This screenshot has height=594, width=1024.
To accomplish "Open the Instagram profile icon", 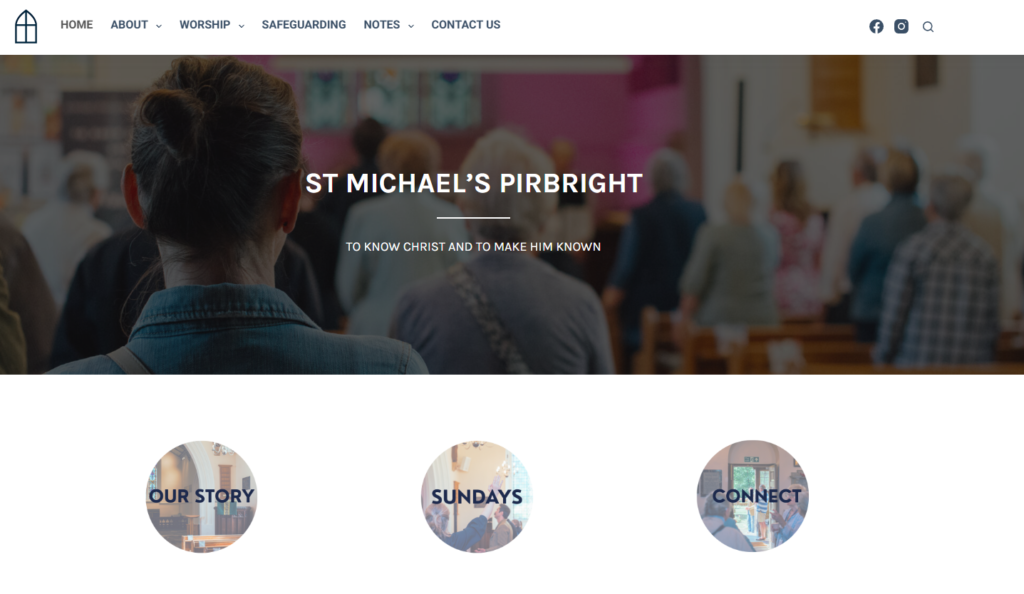I will click(x=901, y=26).
